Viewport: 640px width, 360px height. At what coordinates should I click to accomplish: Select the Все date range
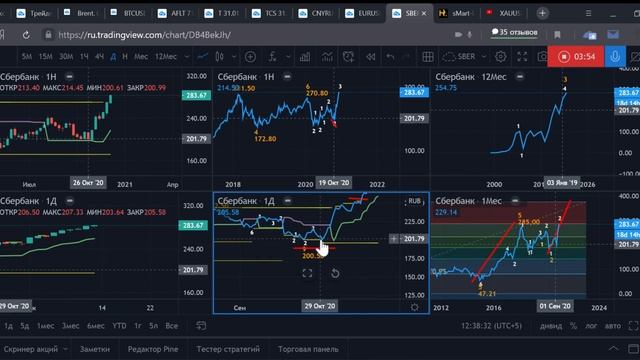(171, 326)
